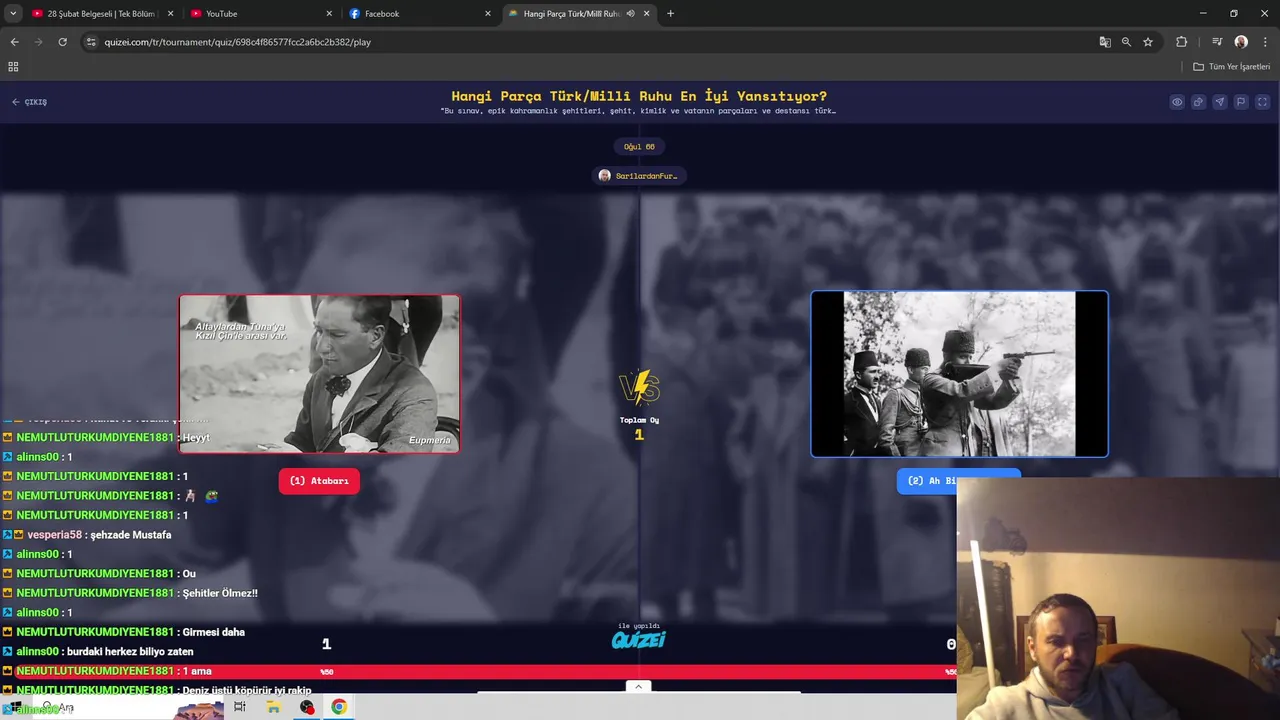Screen dimensions: 1280x720
Task: Open Task View in taskbar
Action: 240,707
